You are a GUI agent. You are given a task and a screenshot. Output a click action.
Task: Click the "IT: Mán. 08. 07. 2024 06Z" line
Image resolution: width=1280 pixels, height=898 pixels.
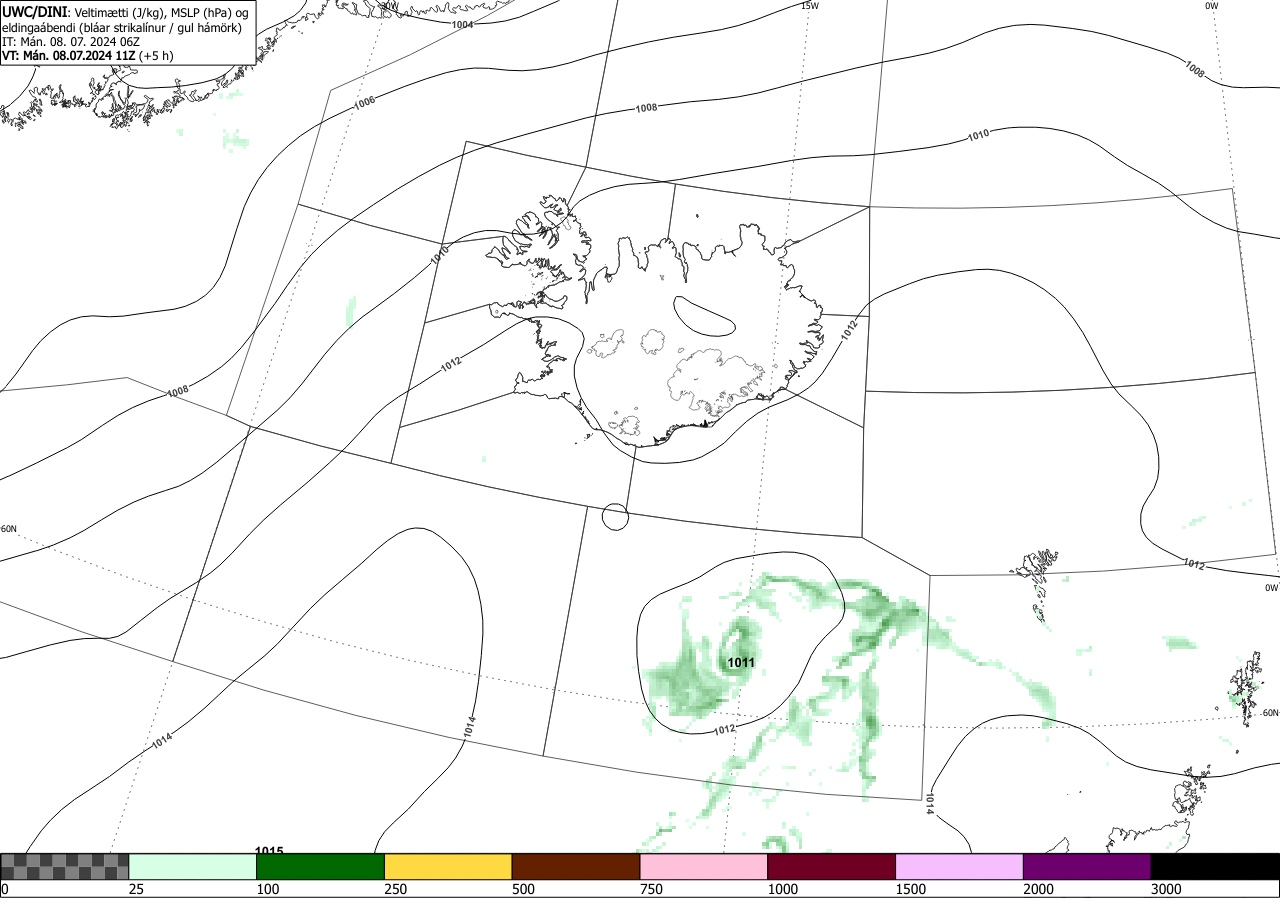tap(69, 42)
